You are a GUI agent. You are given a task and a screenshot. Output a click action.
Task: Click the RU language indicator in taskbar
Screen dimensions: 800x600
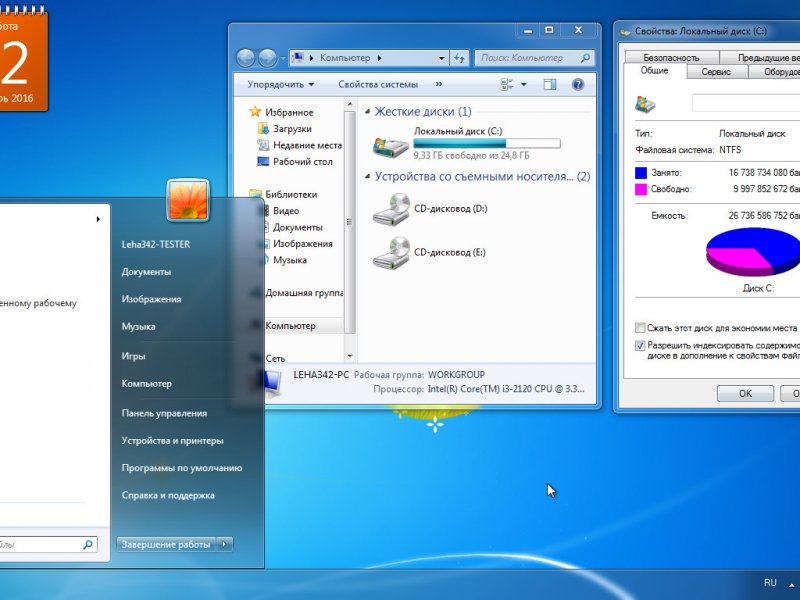click(x=770, y=582)
